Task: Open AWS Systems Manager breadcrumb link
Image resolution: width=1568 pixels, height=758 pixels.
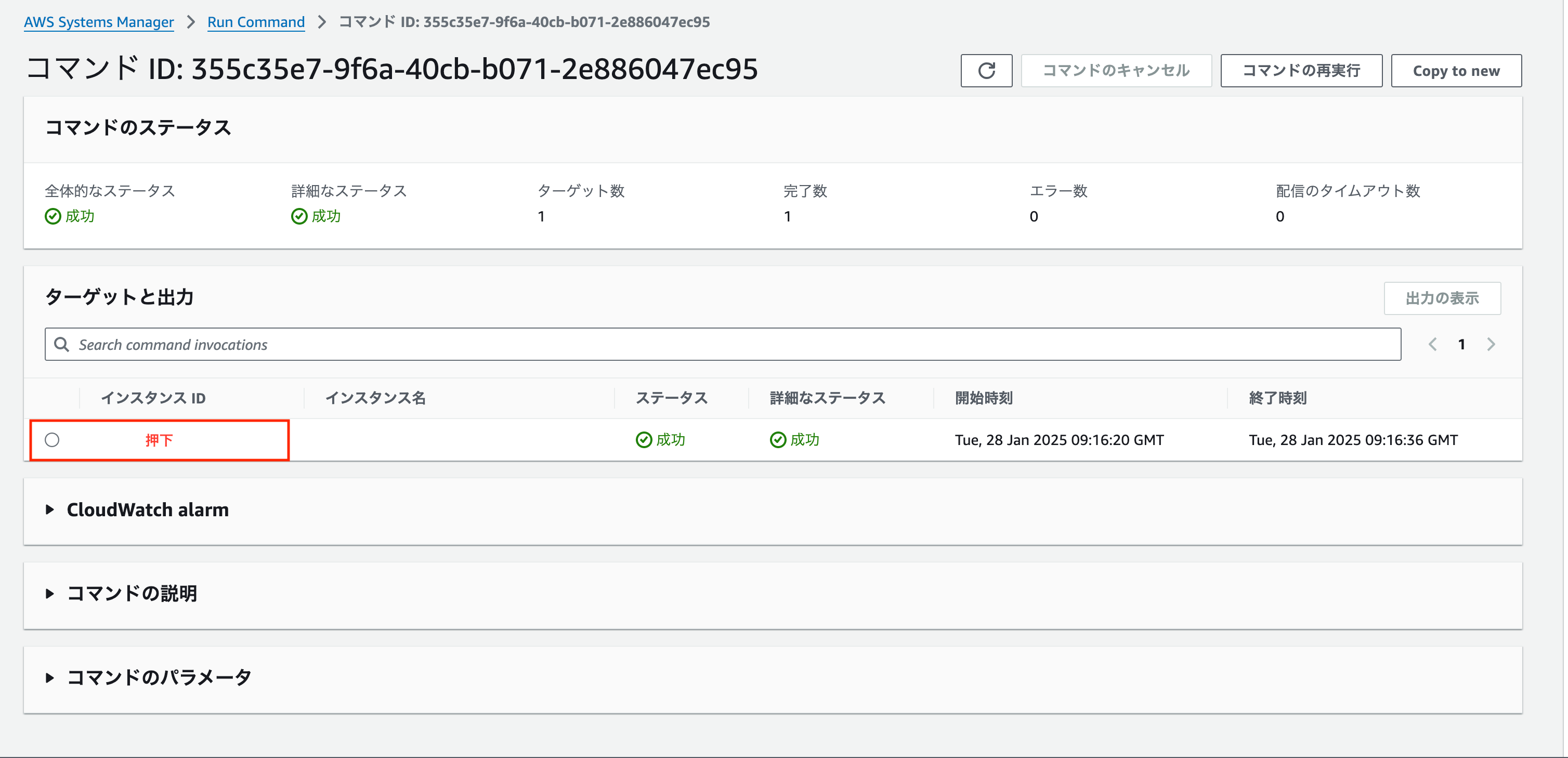Action: (x=99, y=22)
